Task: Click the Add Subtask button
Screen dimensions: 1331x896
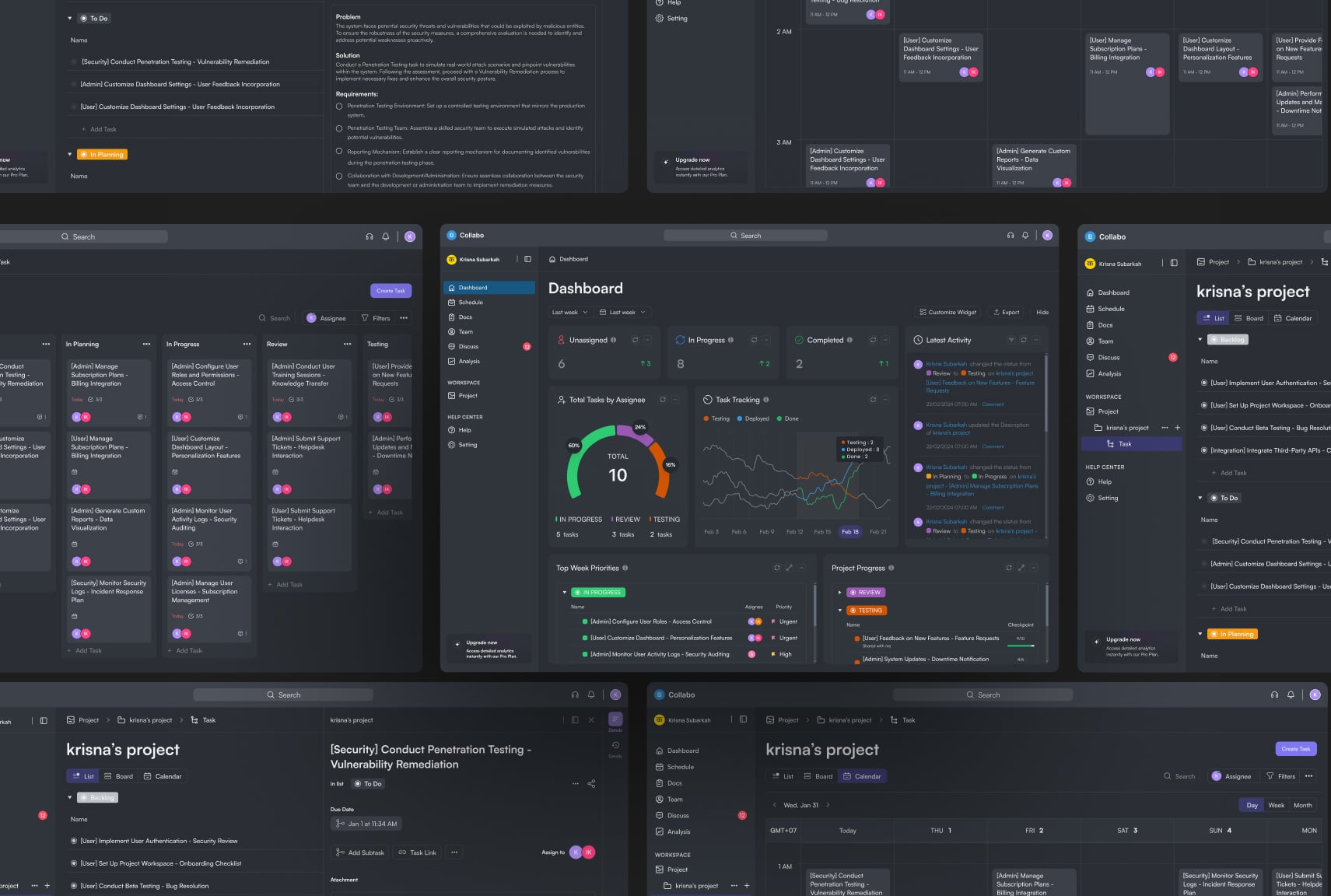Action: pyautogui.click(x=360, y=852)
